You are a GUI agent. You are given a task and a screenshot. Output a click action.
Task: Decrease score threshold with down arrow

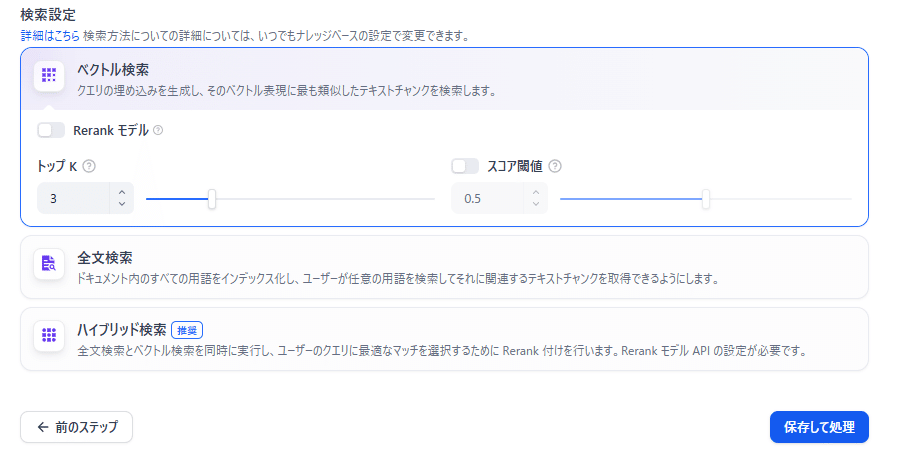(536, 204)
